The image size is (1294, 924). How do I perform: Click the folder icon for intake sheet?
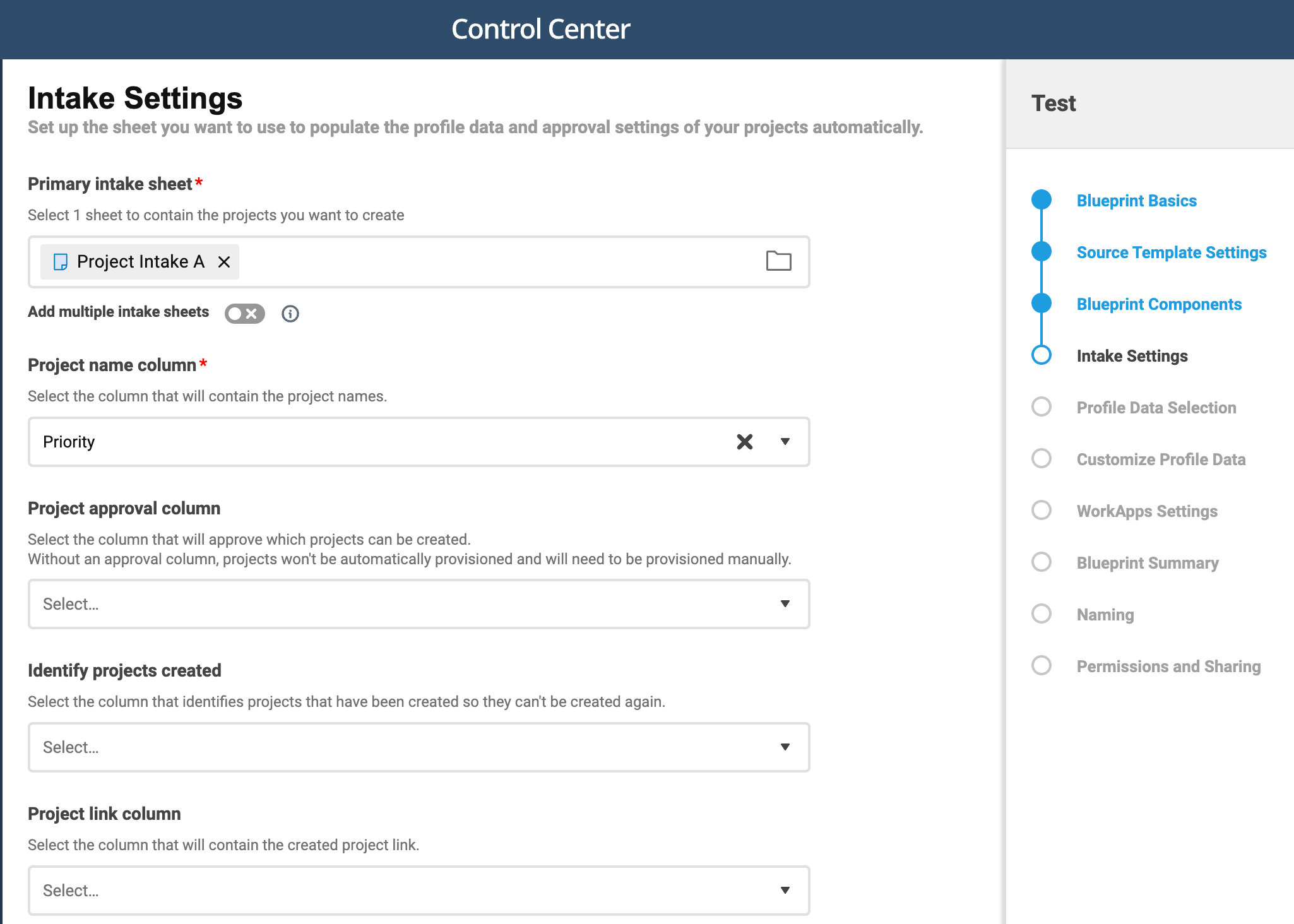[x=780, y=261]
